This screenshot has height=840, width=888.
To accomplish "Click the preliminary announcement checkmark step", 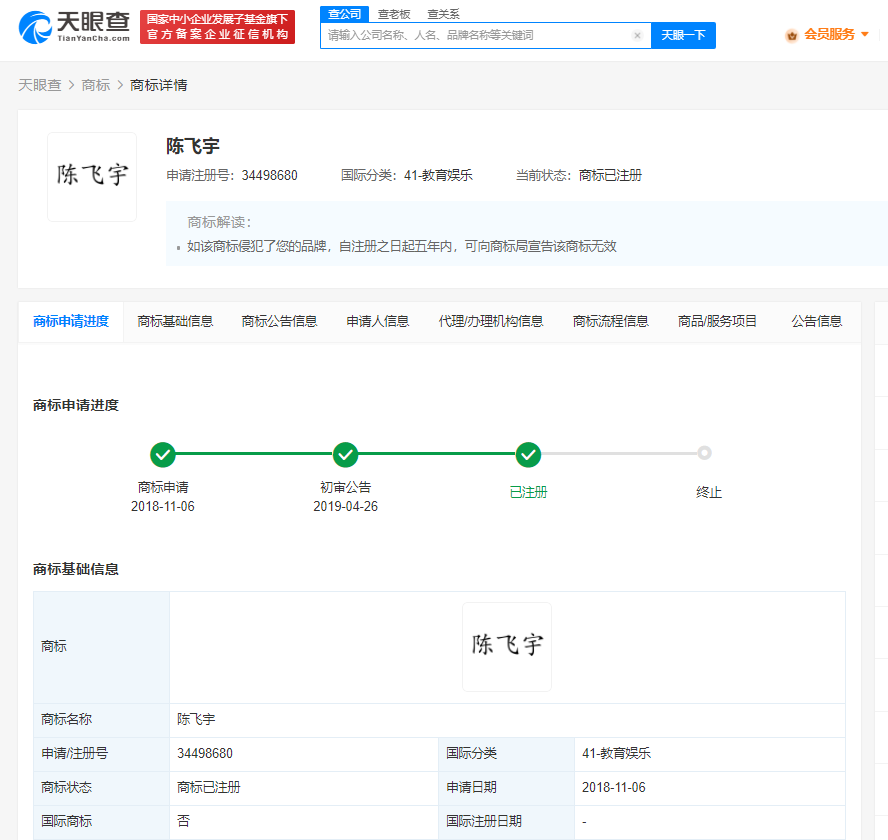I will tap(345, 455).
